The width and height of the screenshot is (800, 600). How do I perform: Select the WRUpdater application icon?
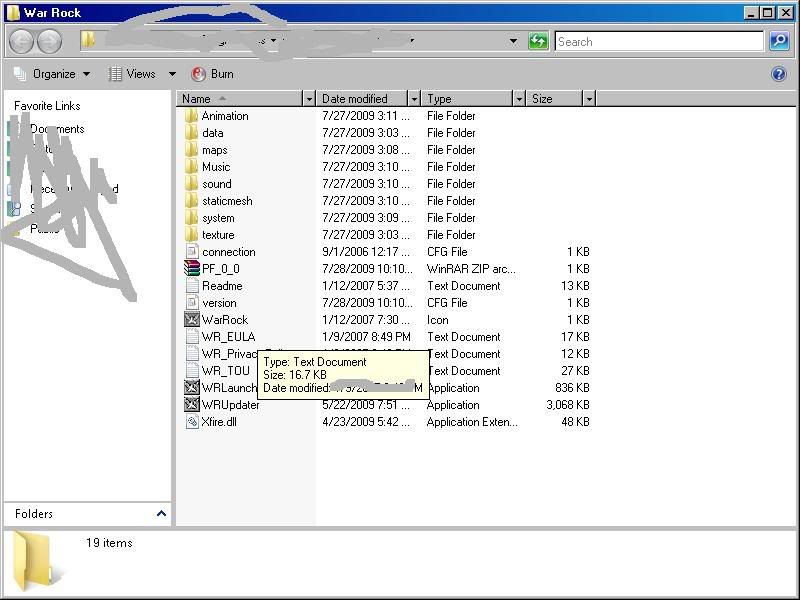(192, 405)
